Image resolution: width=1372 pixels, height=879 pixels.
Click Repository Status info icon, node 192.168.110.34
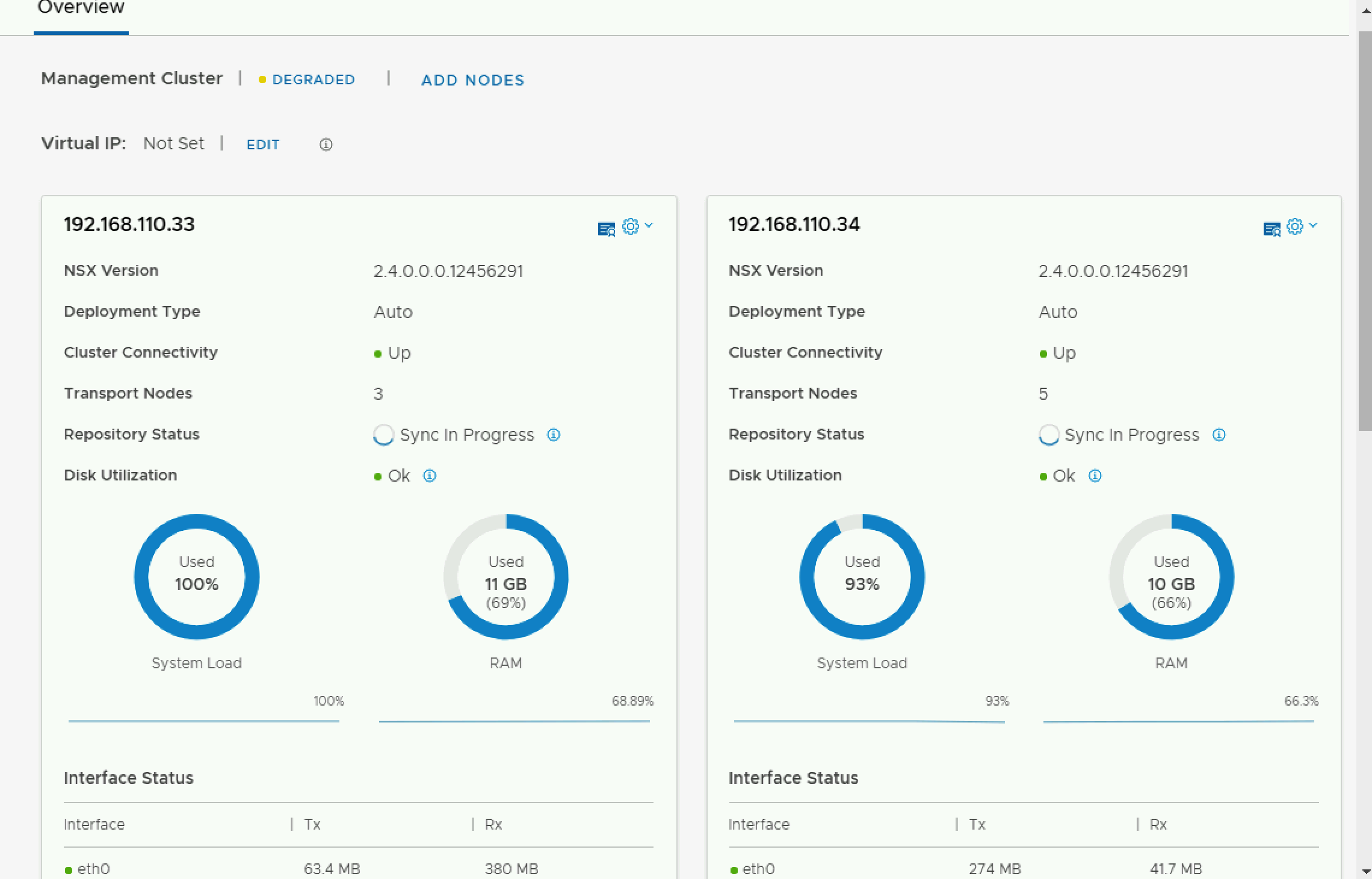(x=1219, y=435)
